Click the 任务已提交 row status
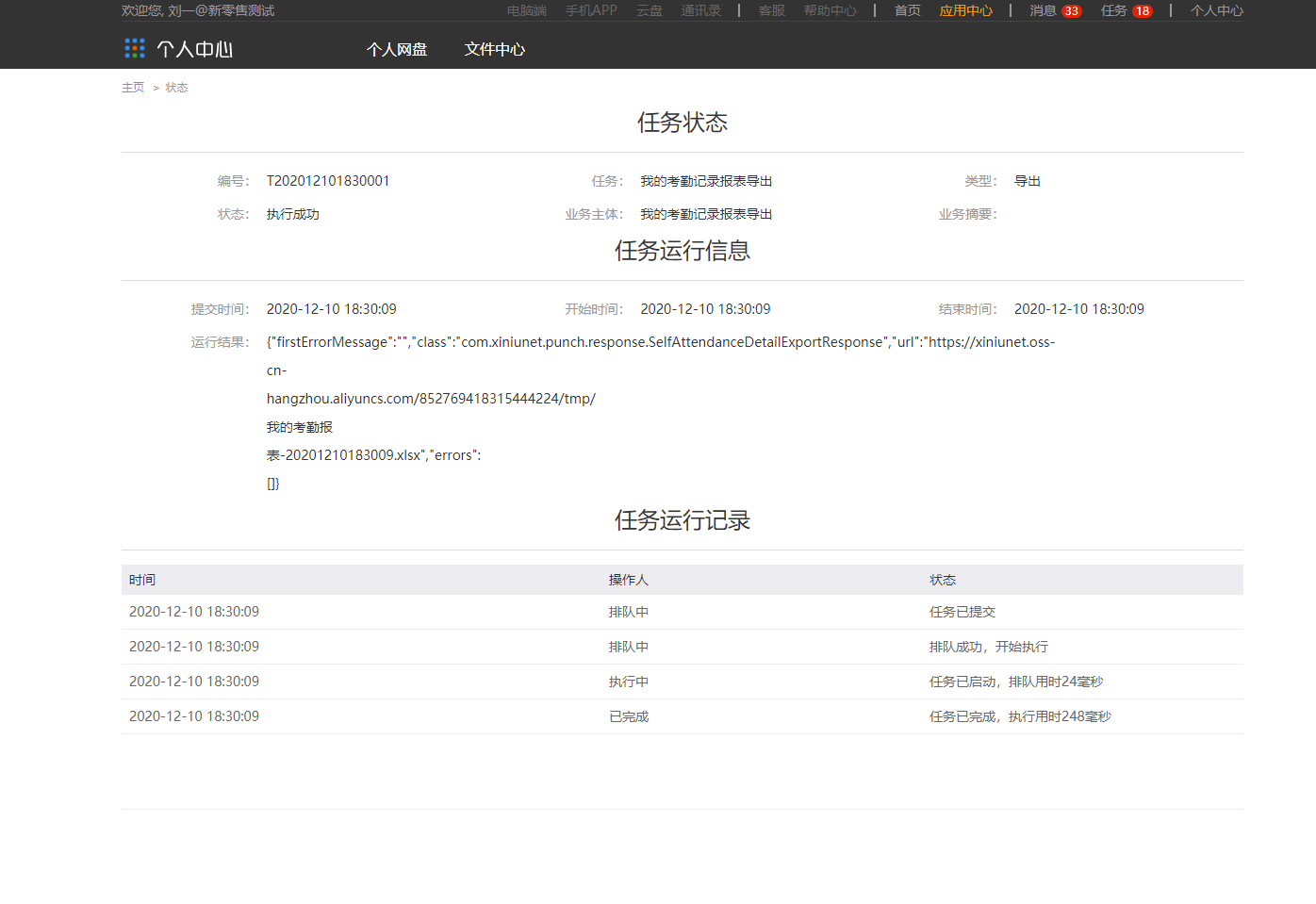This screenshot has width=1316, height=904. coord(962,612)
